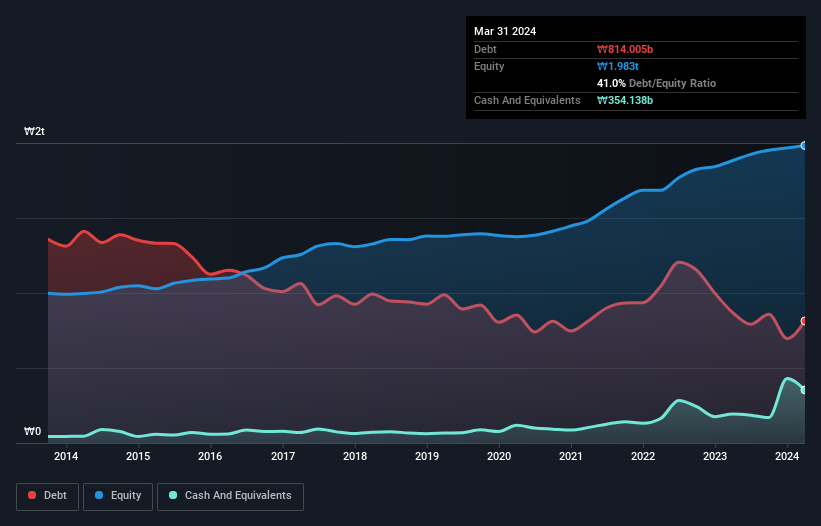Click the 2023 x-axis year label
The height and width of the screenshot is (526, 821).
[715, 456]
